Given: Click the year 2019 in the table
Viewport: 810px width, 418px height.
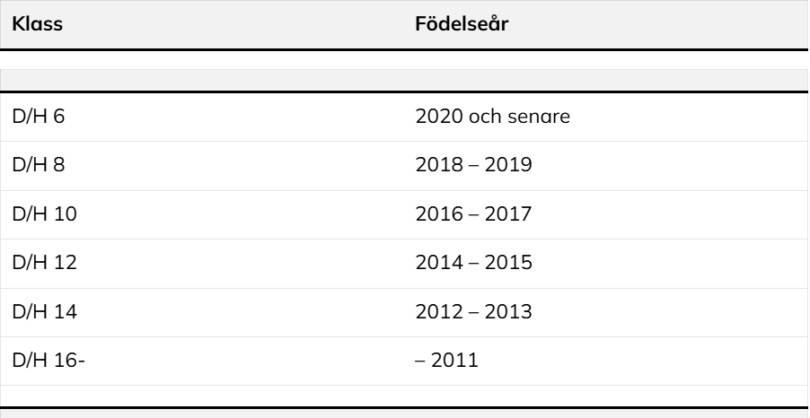Looking at the screenshot, I should (506, 164).
